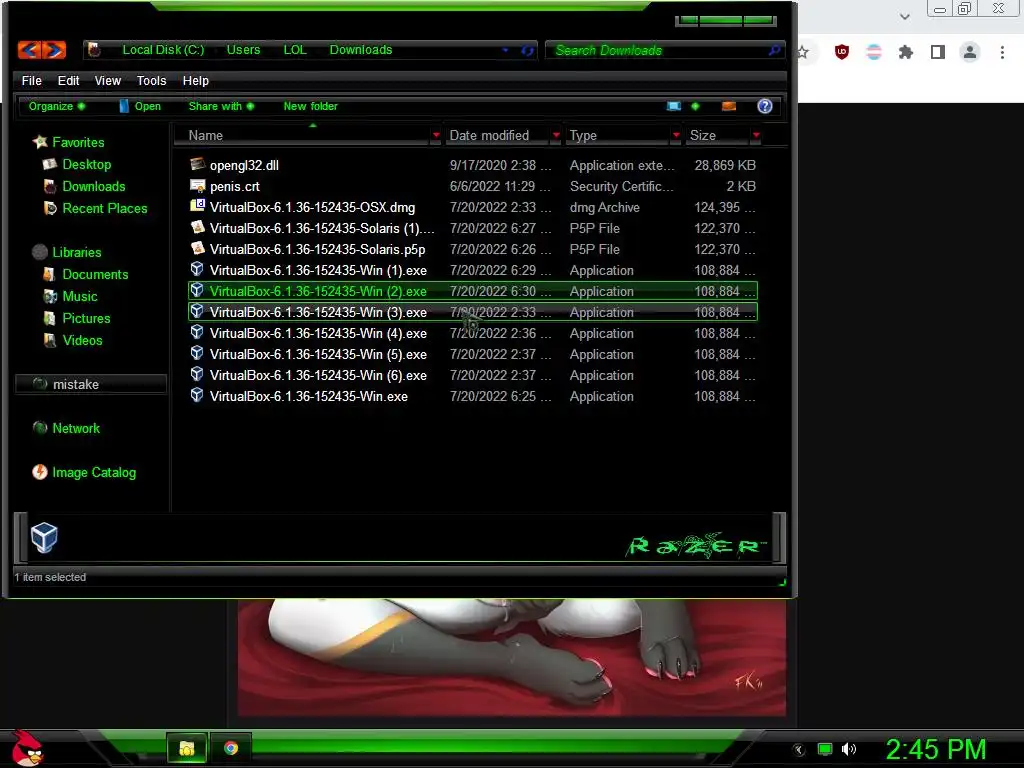Open the Type column filter dropdown

676,136
